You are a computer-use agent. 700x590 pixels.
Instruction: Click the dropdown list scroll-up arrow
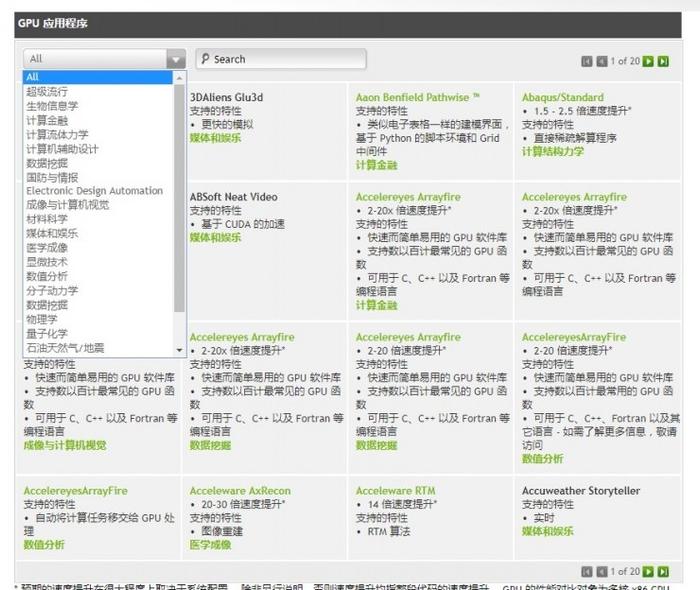click(179, 78)
